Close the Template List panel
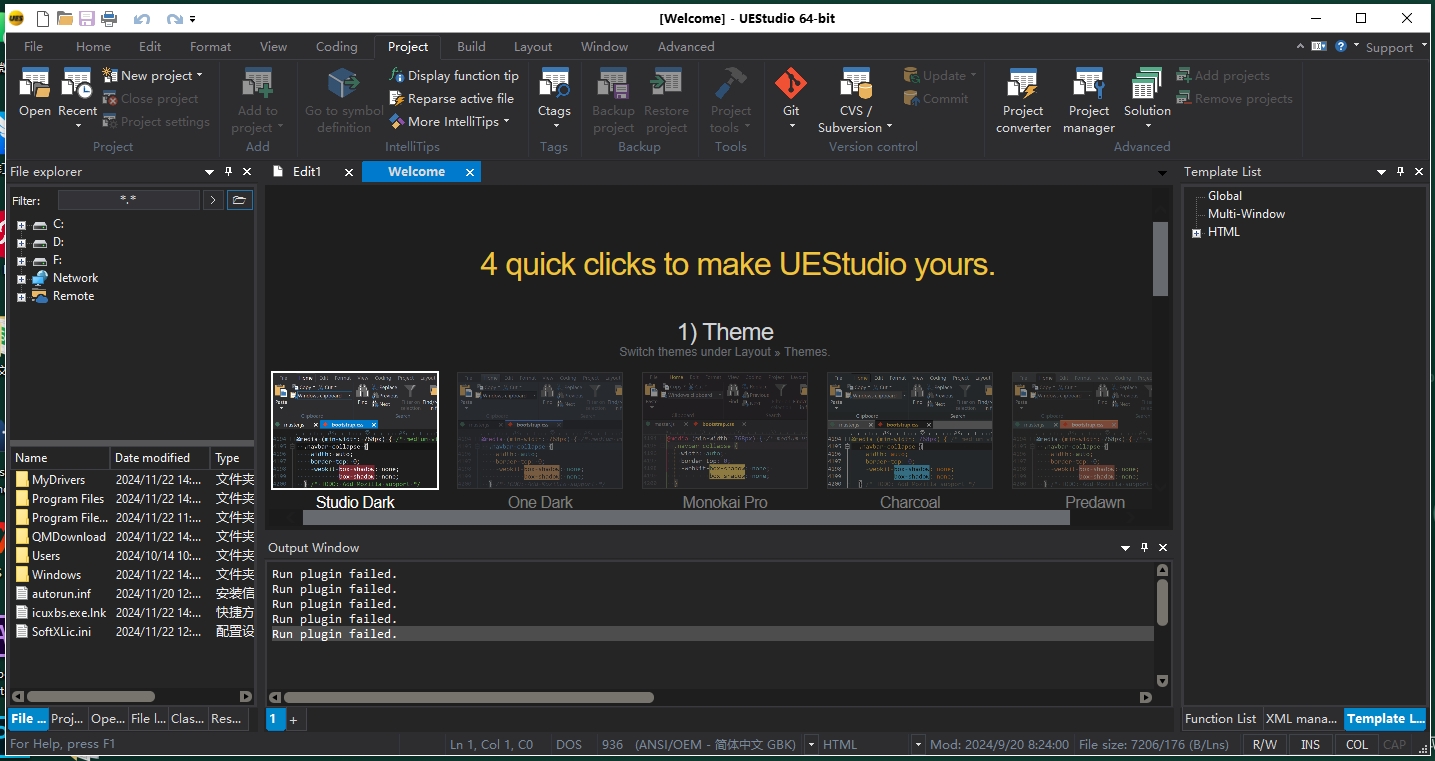 pos(1419,172)
